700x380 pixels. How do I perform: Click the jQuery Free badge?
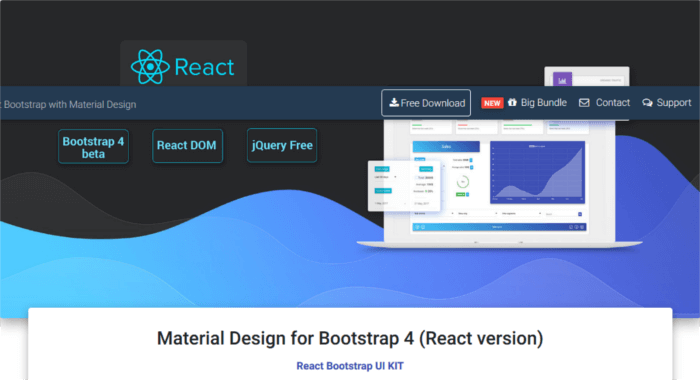pyautogui.click(x=282, y=145)
